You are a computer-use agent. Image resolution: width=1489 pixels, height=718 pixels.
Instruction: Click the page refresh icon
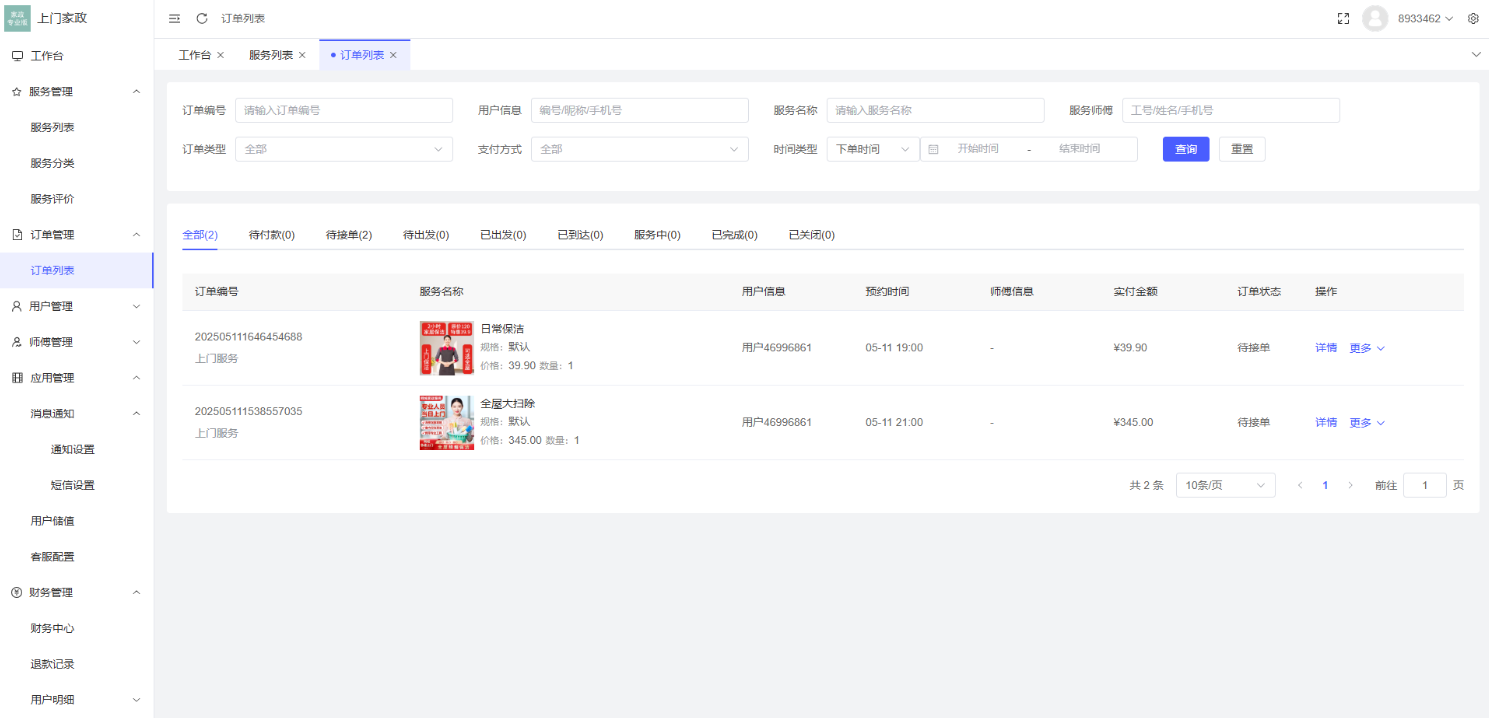click(201, 17)
